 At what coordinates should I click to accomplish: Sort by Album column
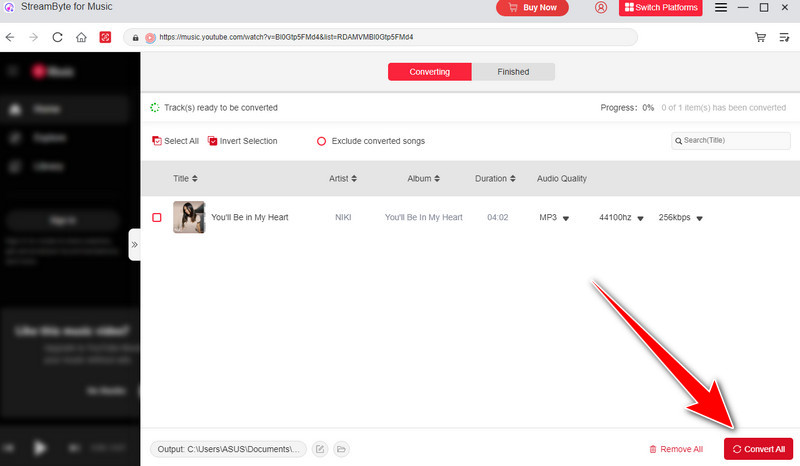pos(423,179)
